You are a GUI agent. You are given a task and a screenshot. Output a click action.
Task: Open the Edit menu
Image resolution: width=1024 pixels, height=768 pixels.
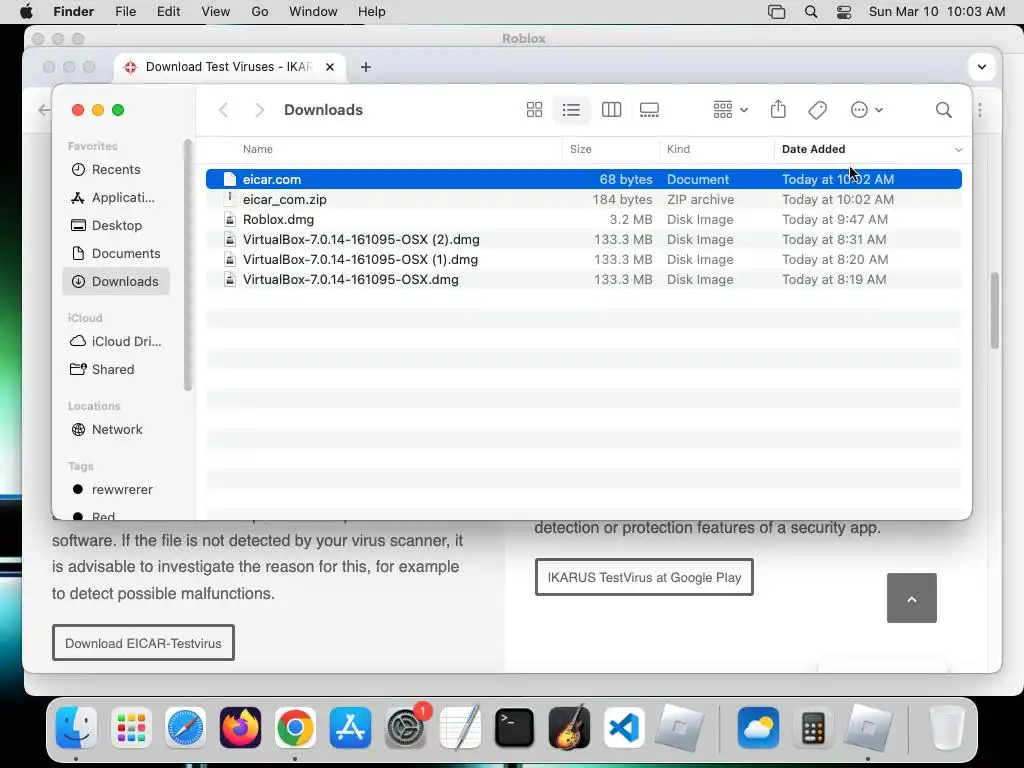click(x=168, y=12)
